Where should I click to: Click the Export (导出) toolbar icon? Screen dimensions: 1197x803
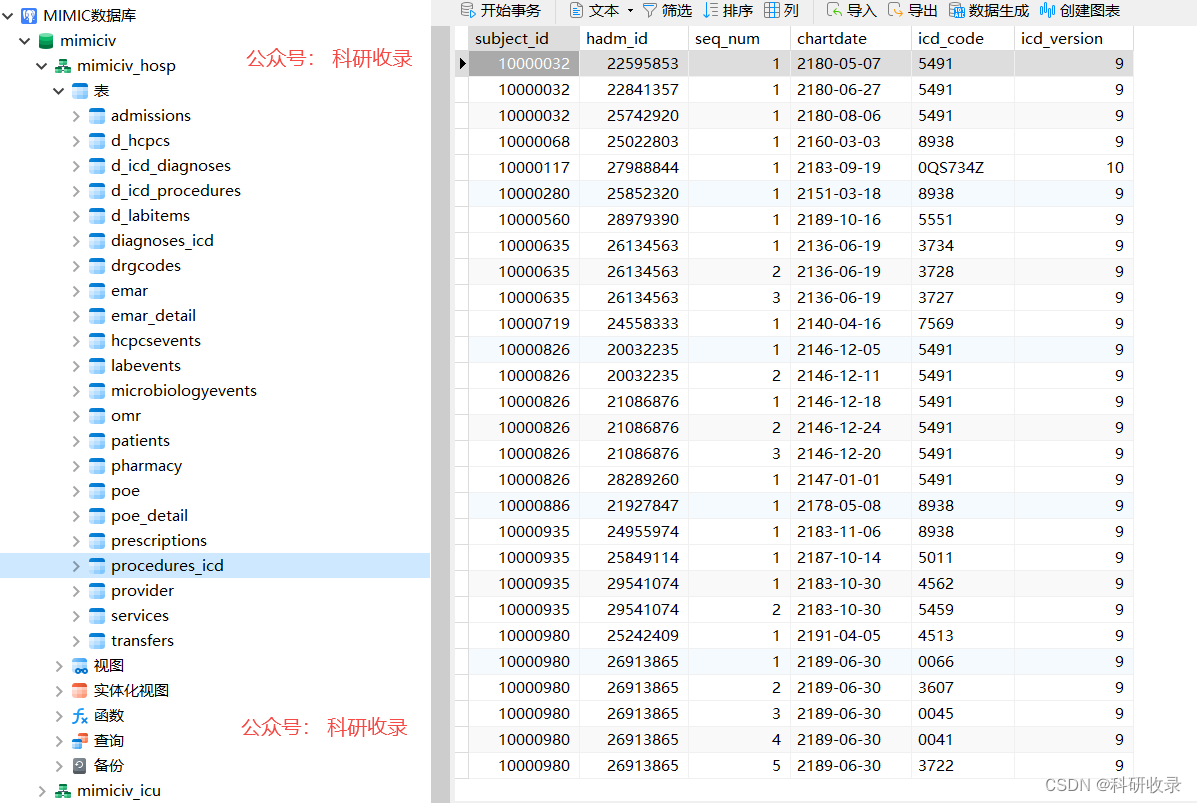click(895, 10)
